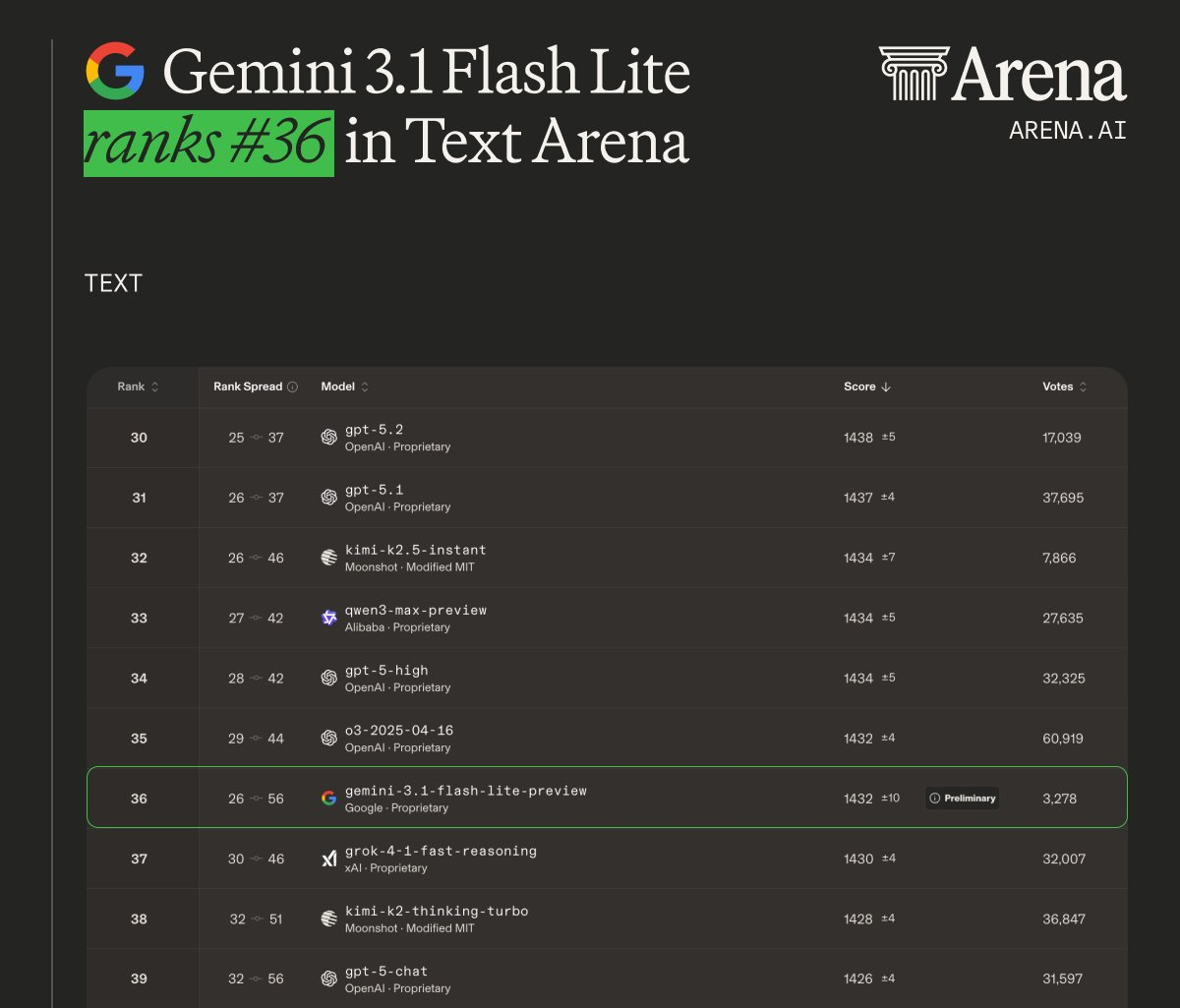Open the sort chevron on the Model column
The image size is (1180, 1008).
point(363,386)
